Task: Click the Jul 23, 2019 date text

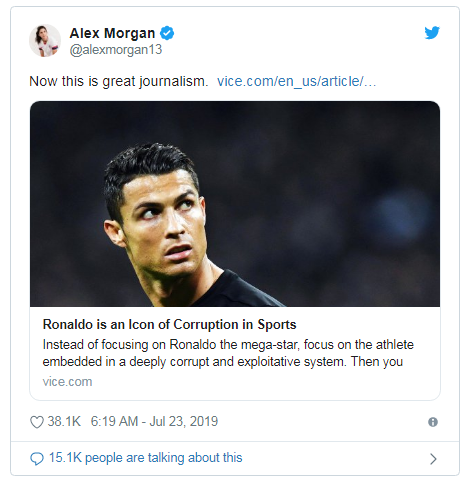Action: (183, 421)
